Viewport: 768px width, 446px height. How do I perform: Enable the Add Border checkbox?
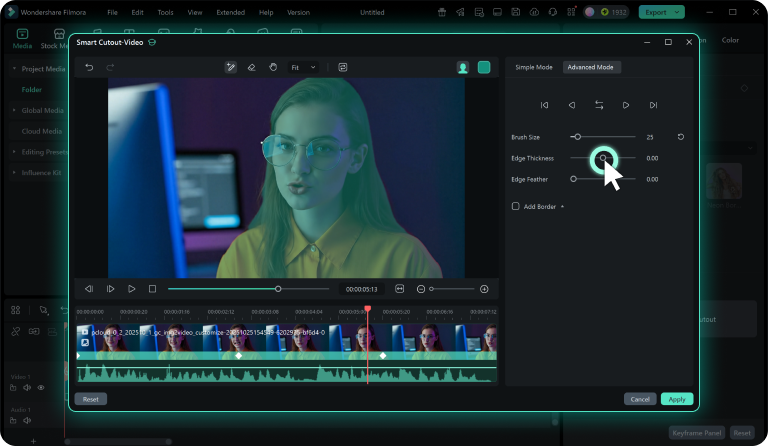[x=516, y=206]
